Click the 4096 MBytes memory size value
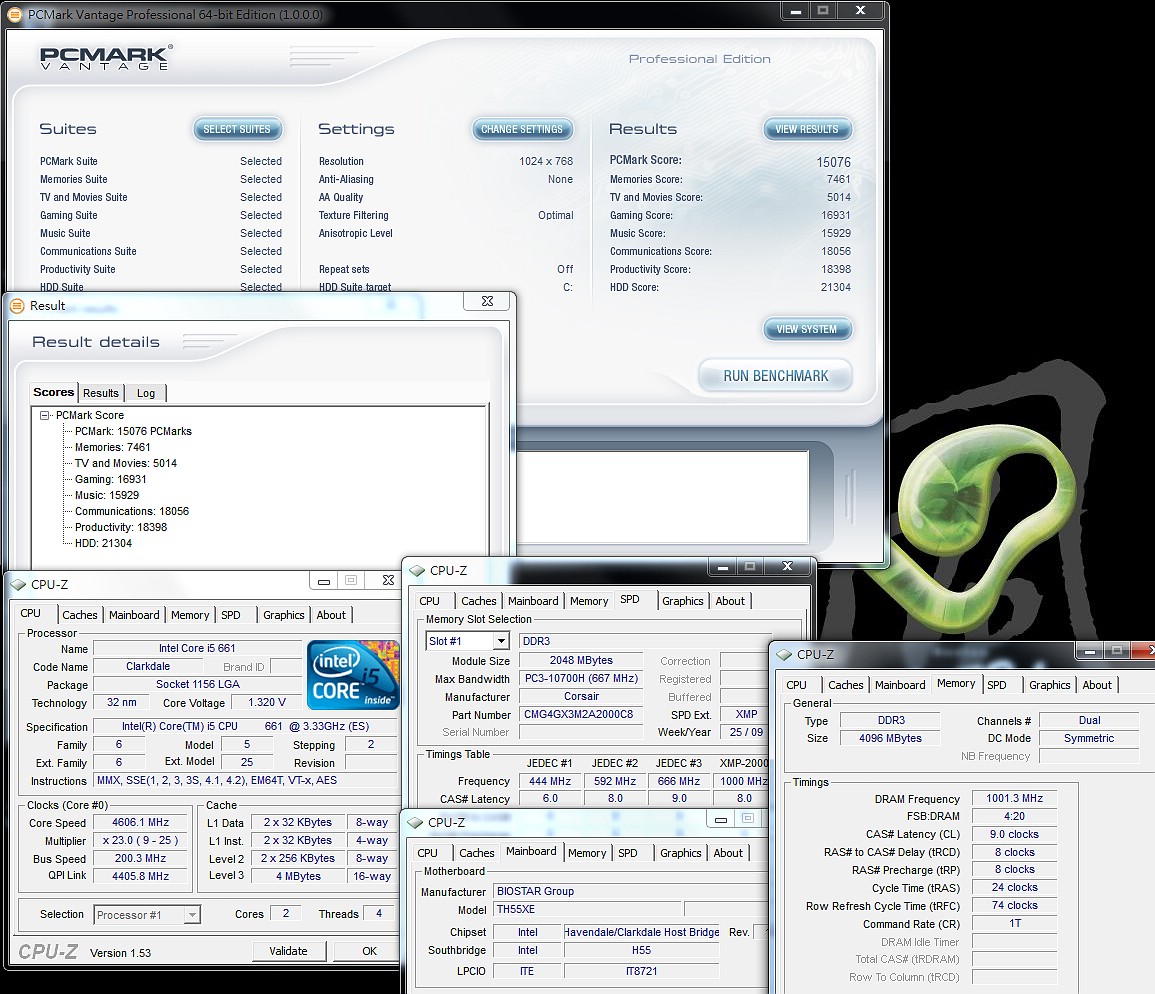This screenshot has width=1155, height=994. (890, 738)
